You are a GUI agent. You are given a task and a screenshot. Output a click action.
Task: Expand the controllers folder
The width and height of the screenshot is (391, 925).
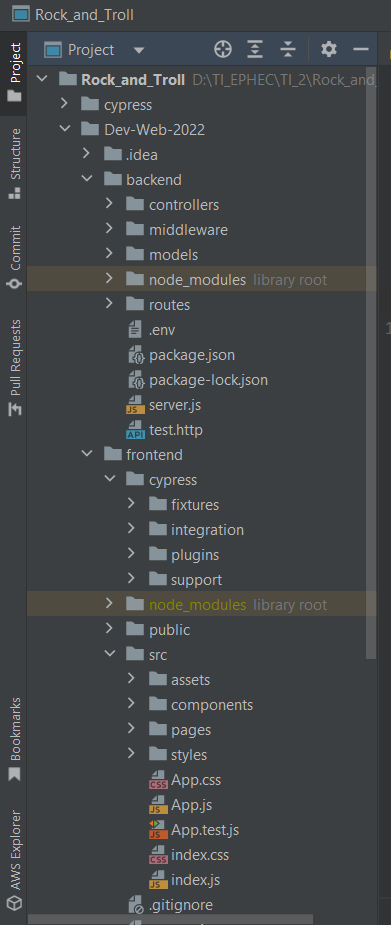pos(109,204)
